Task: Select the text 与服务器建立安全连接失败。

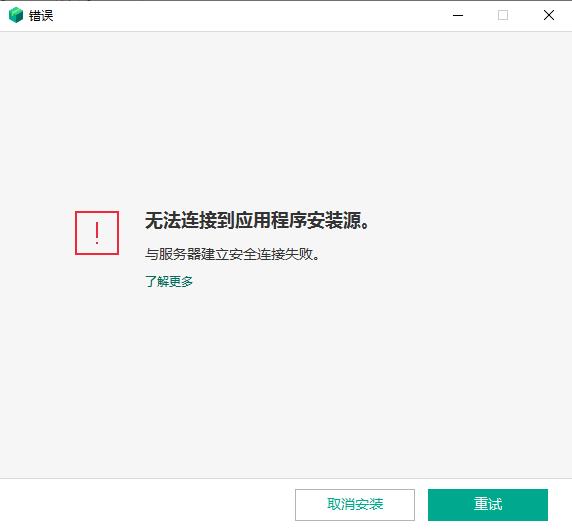Action: [232, 254]
